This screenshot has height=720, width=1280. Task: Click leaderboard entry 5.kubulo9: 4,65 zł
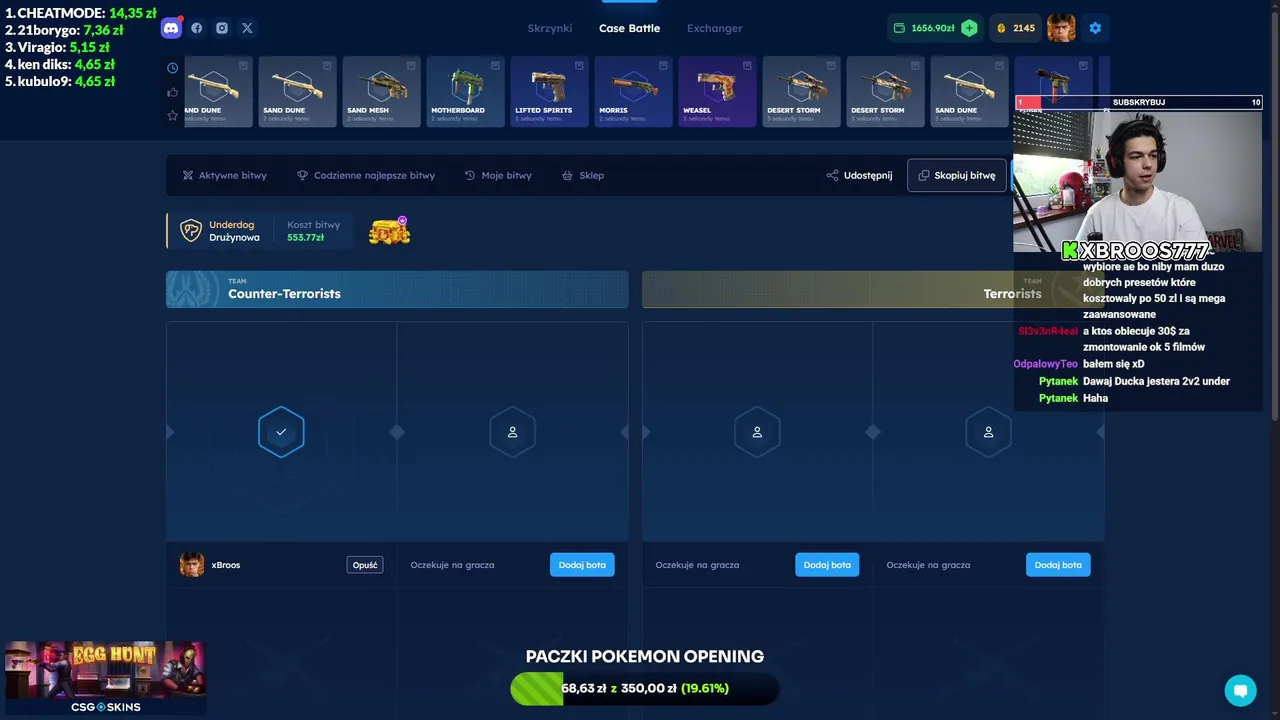tap(60, 81)
